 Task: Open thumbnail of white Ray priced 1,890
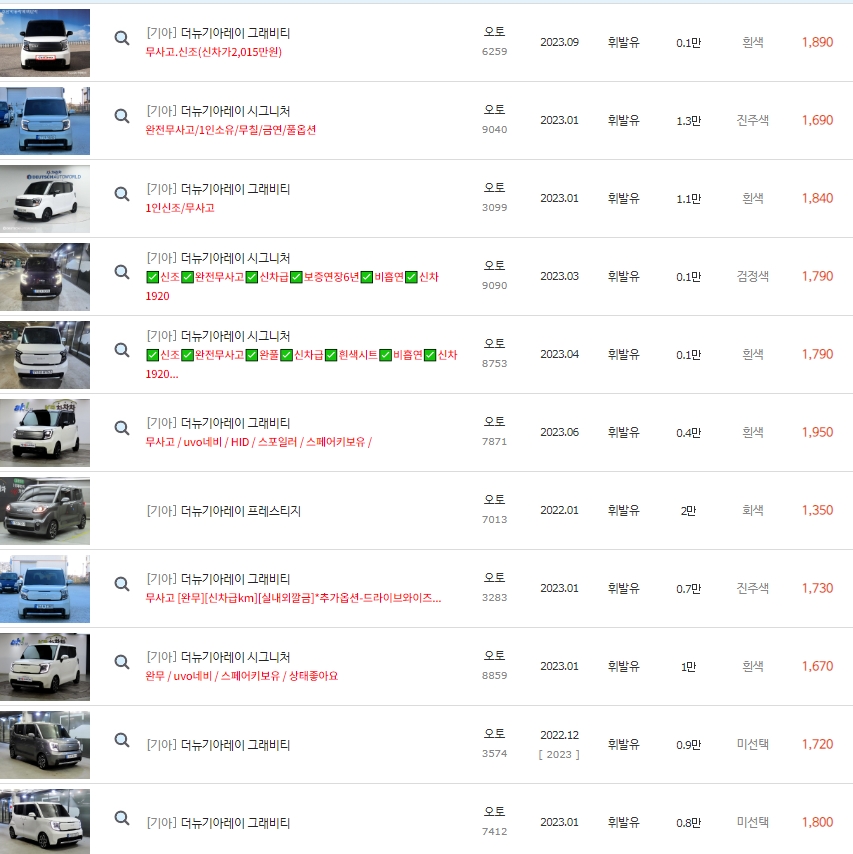click(45, 42)
